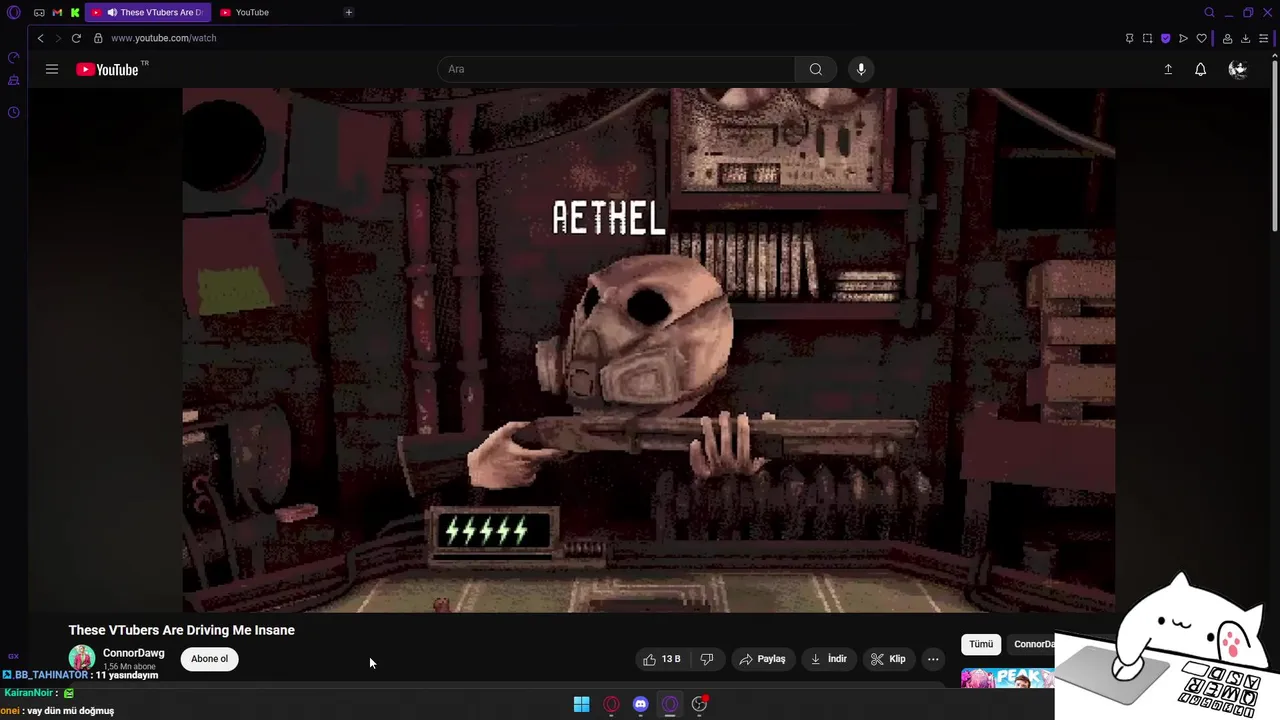
Task: Click the video title text
Action: (182, 630)
